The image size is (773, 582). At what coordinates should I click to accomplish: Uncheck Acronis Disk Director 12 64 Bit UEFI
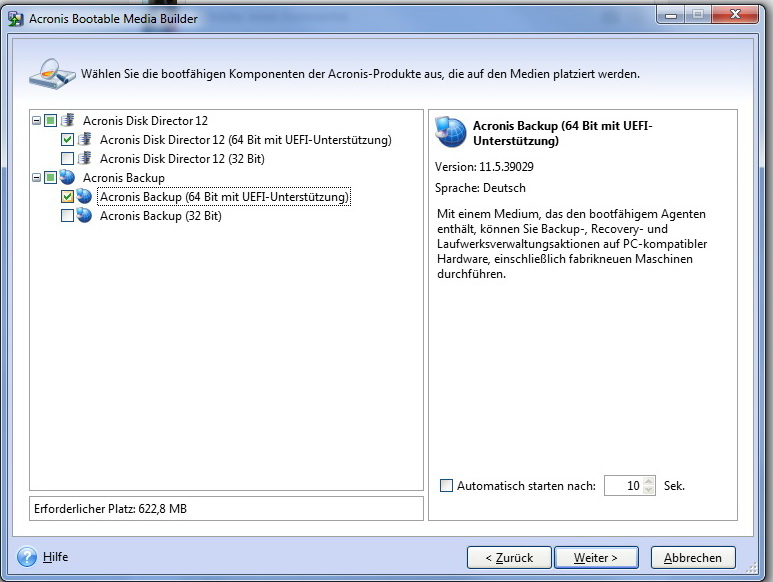tap(68, 139)
